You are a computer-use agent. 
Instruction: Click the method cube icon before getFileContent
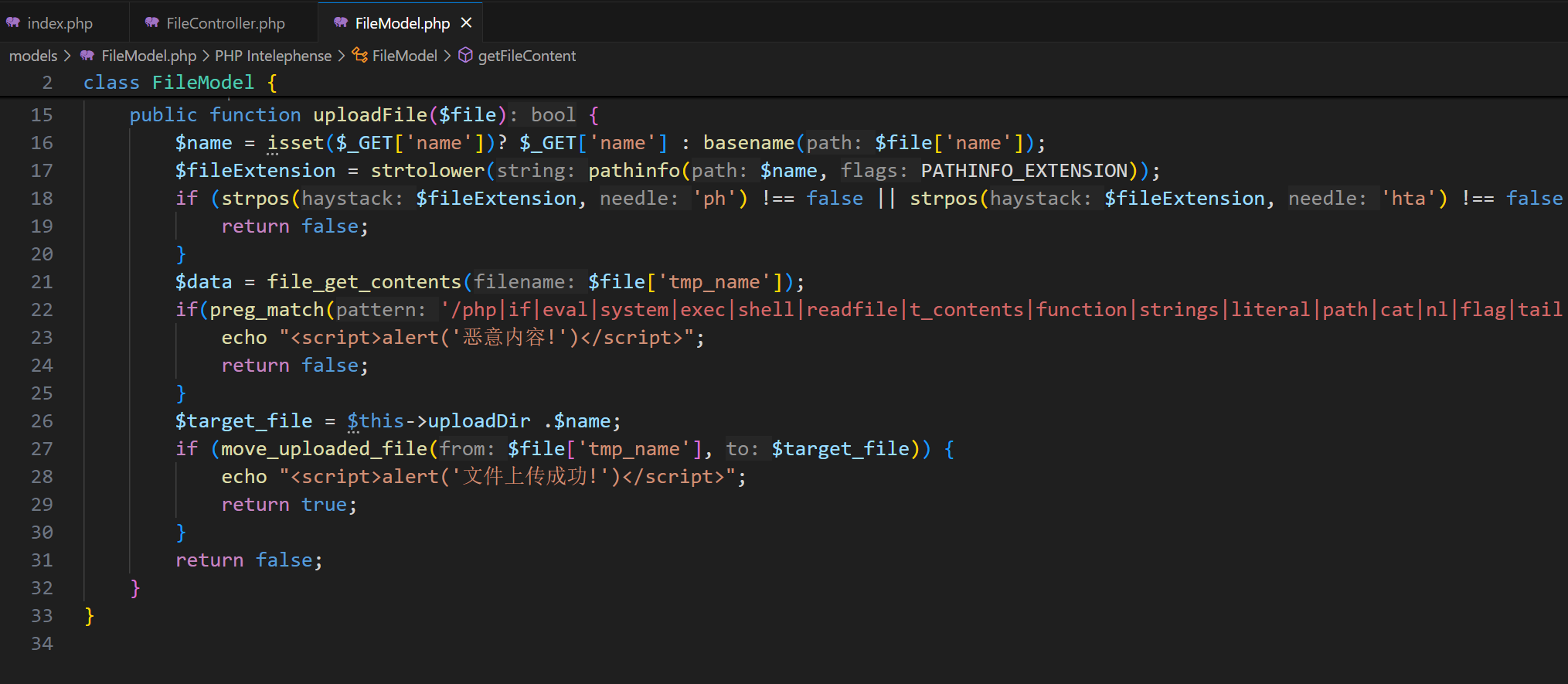[465, 56]
